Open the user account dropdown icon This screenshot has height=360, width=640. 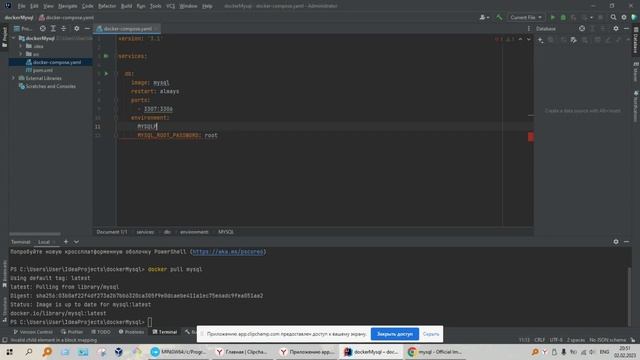(484, 18)
